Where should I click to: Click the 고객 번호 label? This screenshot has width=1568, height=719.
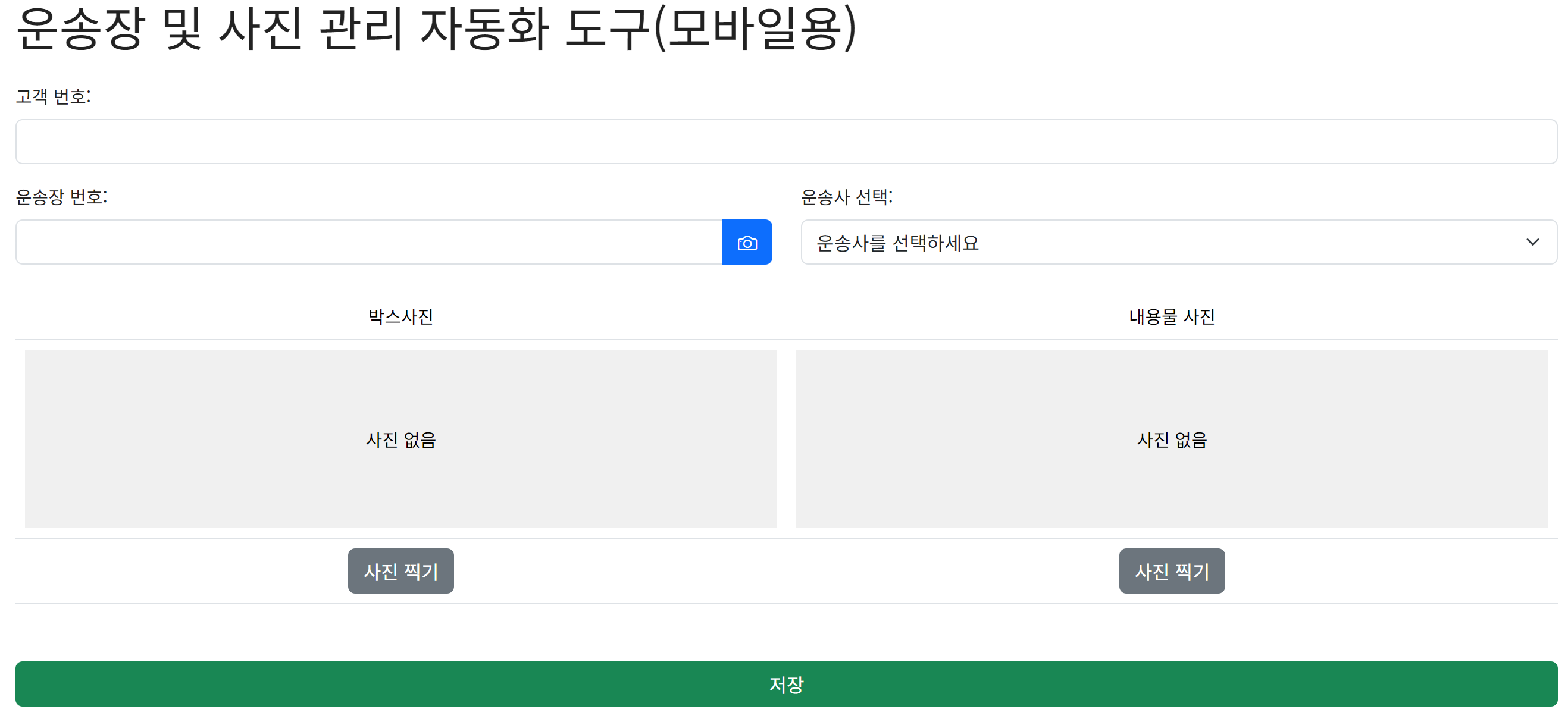(53, 96)
